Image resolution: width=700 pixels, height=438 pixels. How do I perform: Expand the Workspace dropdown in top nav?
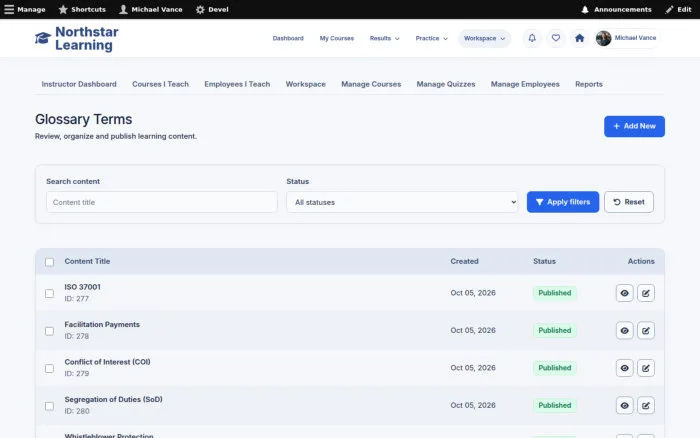pyautogui.click(x=484, y=38)
